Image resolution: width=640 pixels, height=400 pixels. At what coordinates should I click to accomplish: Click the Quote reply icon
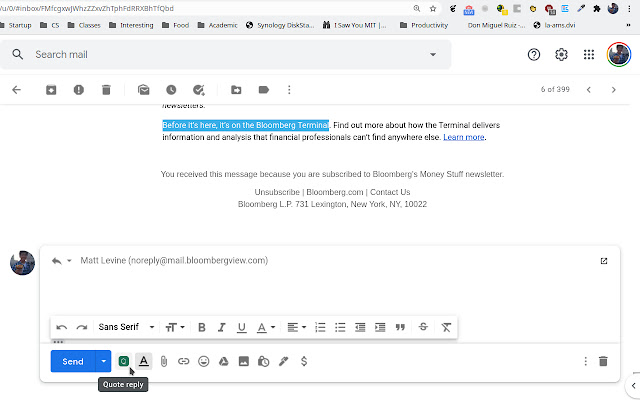click(123, 361)
